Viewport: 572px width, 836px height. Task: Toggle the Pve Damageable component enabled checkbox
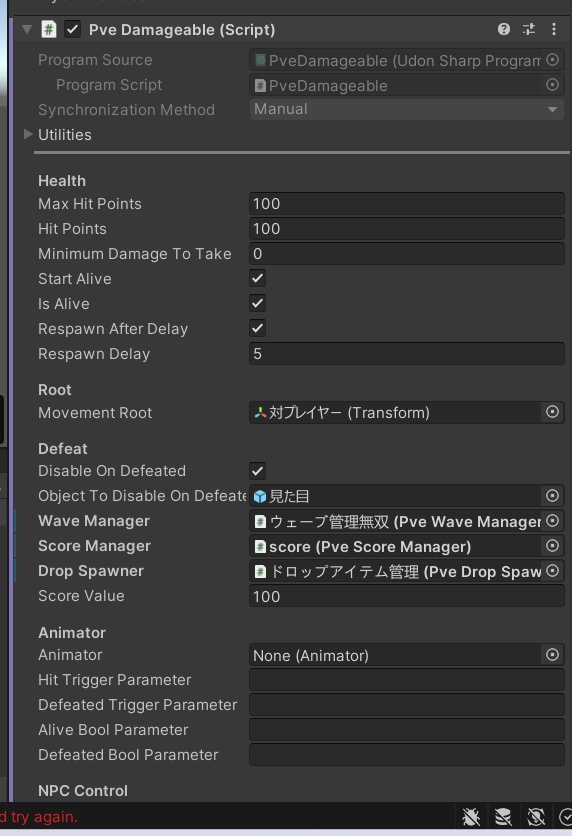[x=73, y=29]
